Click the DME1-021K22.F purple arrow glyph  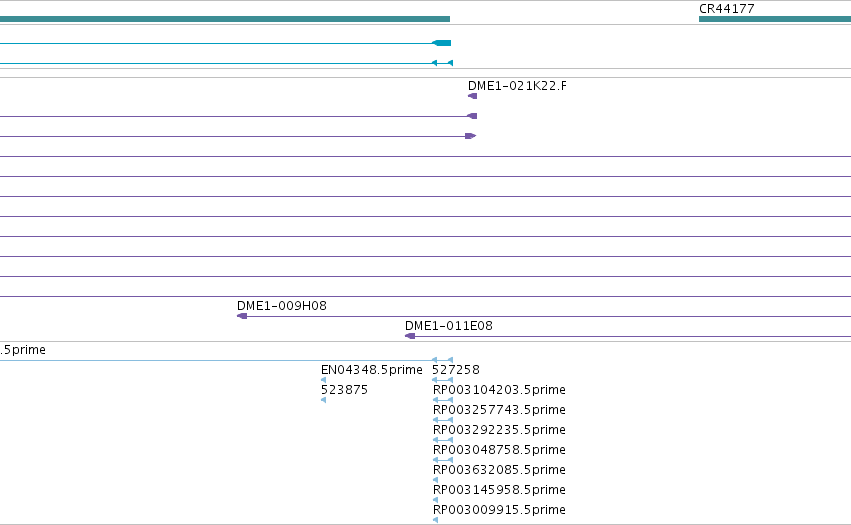pos(473,96)
